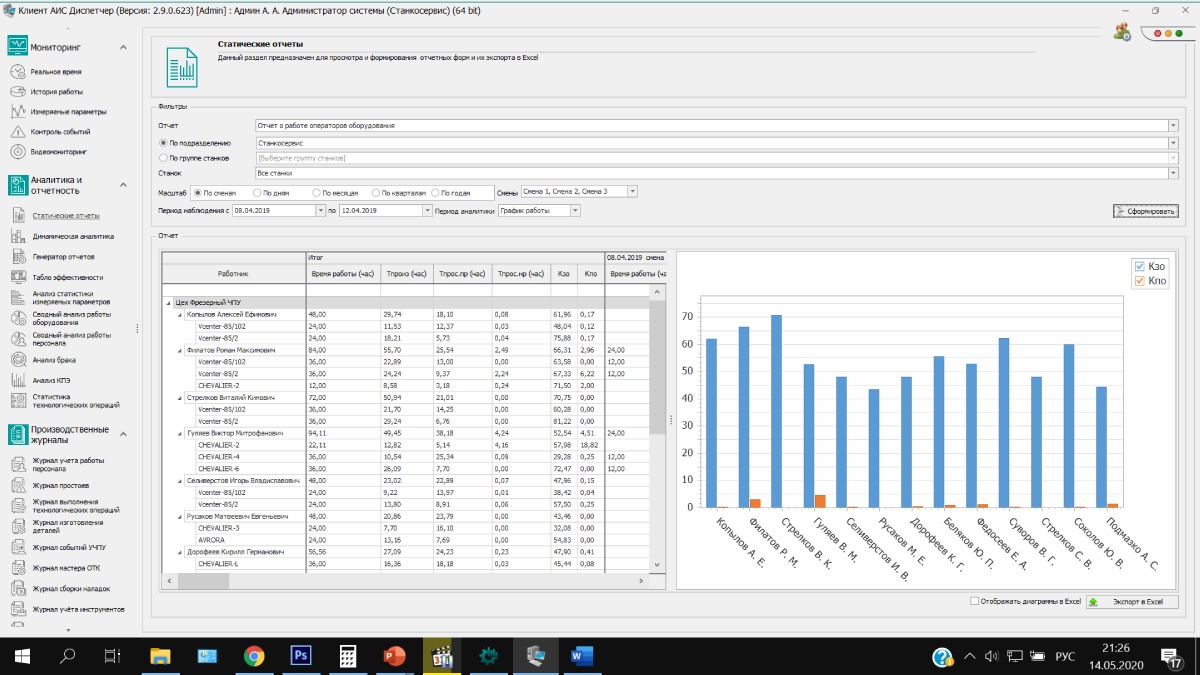
Task: Toggle the Кпо chart series checkbox
Action: point(1139,281)
